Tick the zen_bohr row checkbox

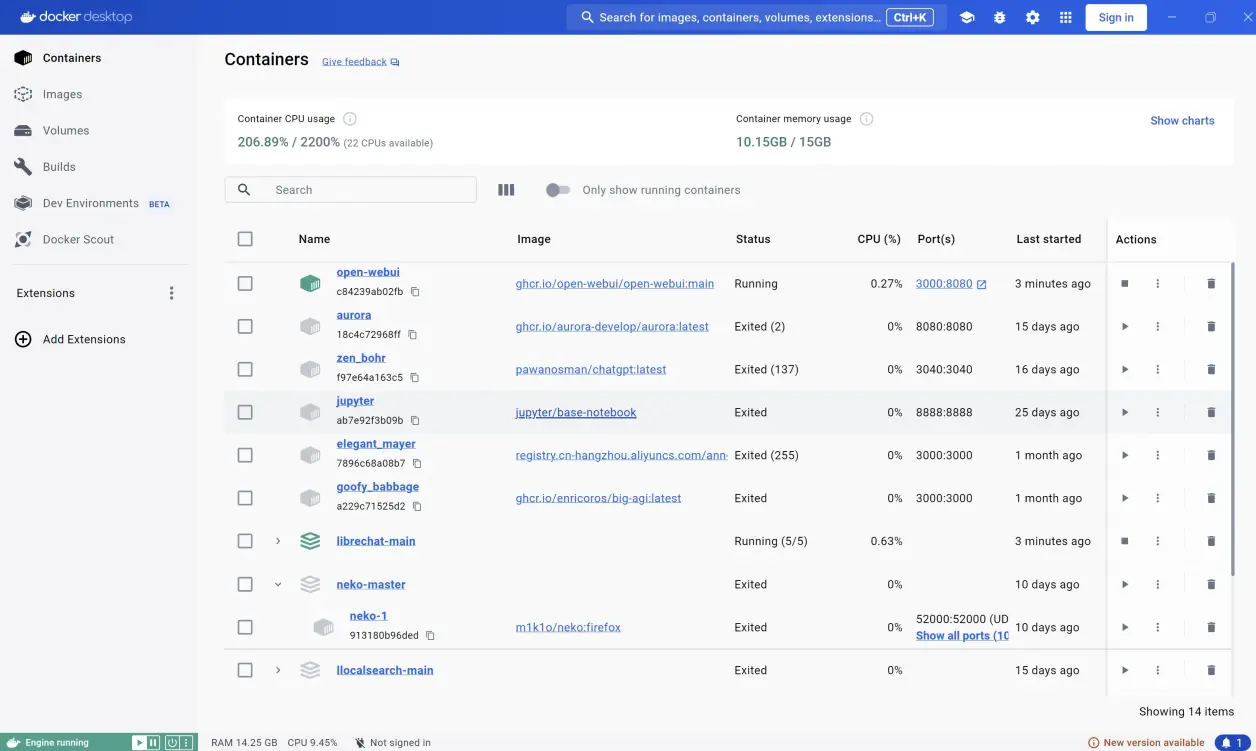[x=245, y=370]
